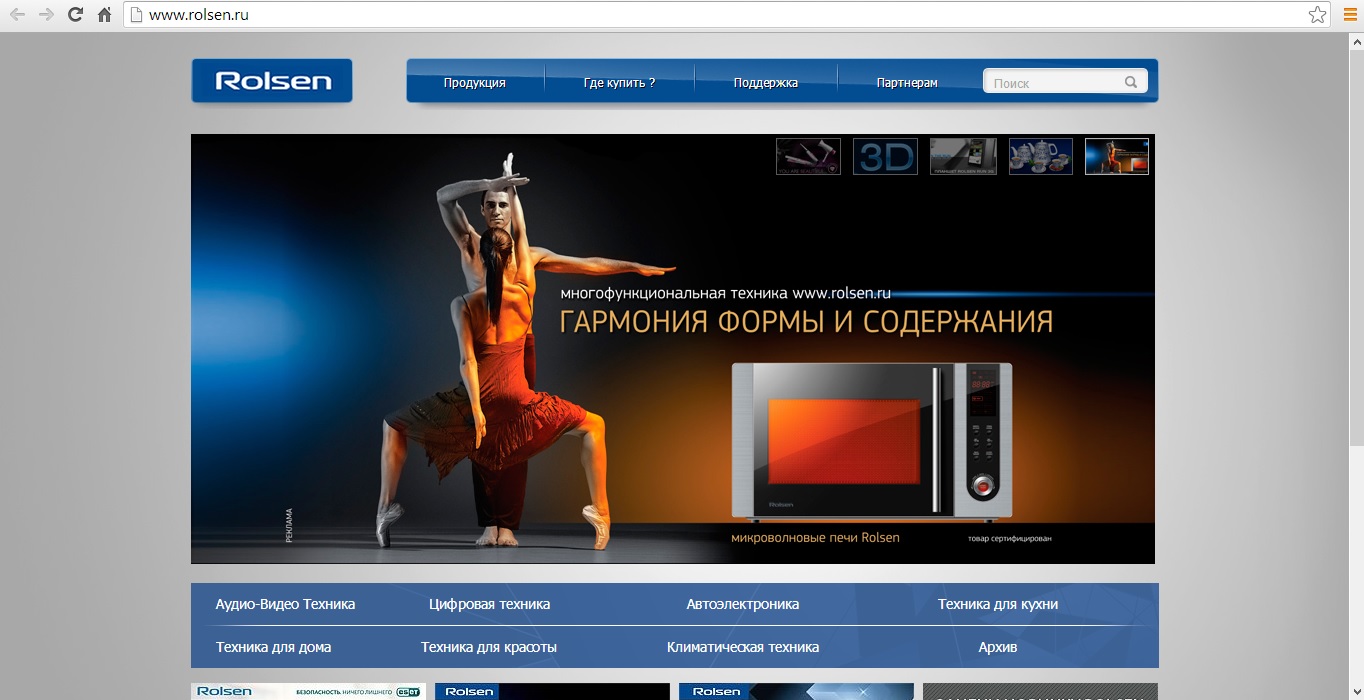Select the 3D banner thumbnail

(885, 156)
